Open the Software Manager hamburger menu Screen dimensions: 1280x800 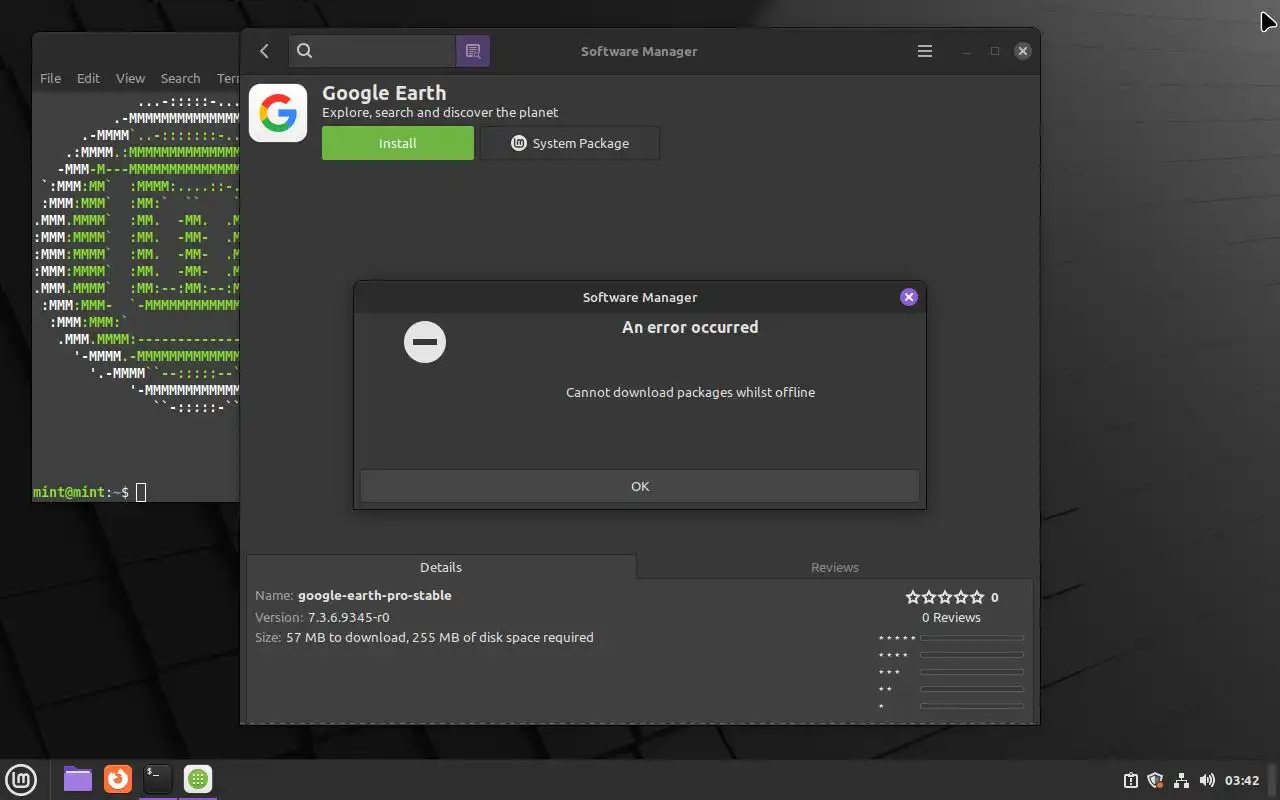(925, 51)
